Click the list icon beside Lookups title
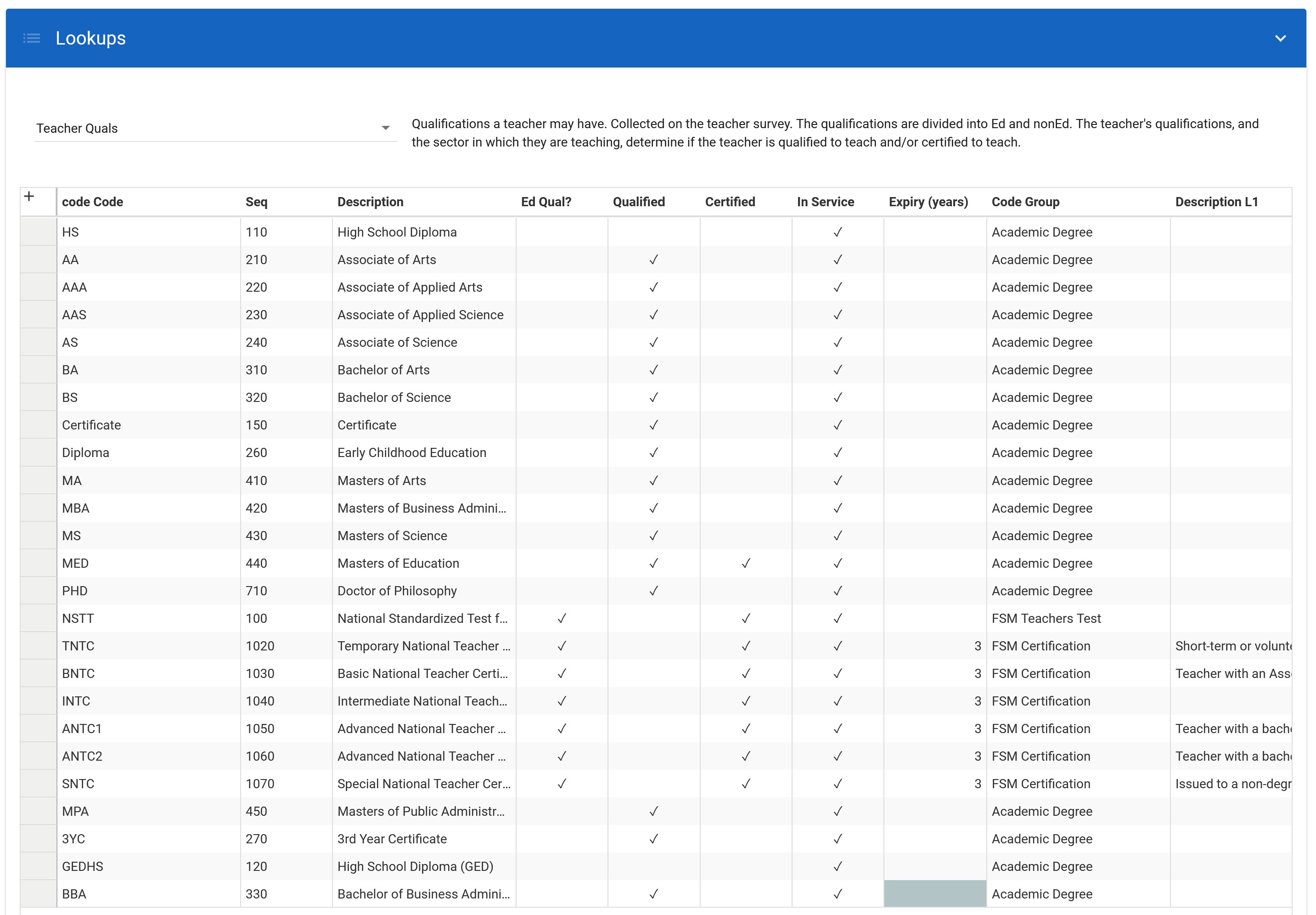 coord(32,39)
